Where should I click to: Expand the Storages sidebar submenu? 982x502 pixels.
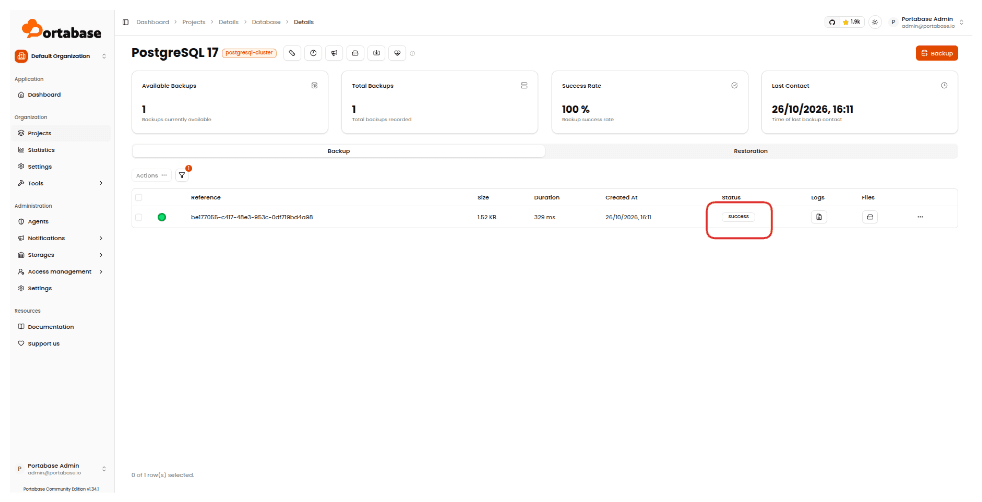pos(61,255)
